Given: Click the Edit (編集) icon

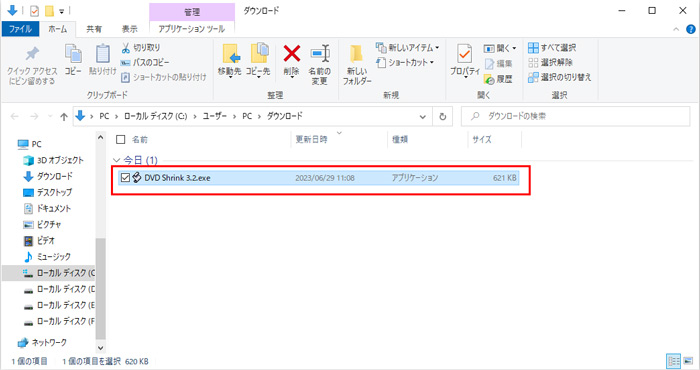Looking at the screenshot, I should pyautogui.click(x=489, y=64).
